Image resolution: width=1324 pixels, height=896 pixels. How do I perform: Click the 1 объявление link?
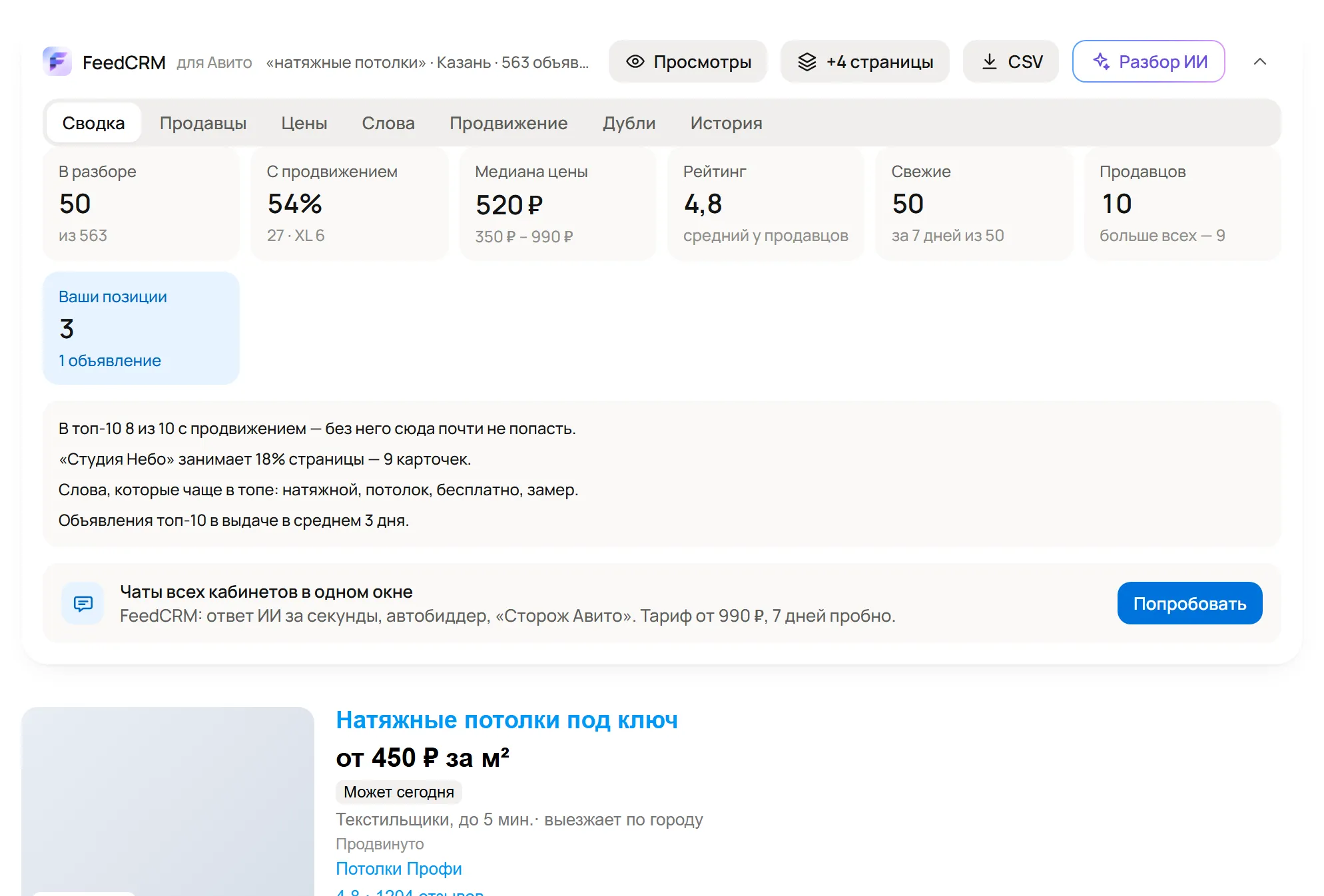click(110, 361)
